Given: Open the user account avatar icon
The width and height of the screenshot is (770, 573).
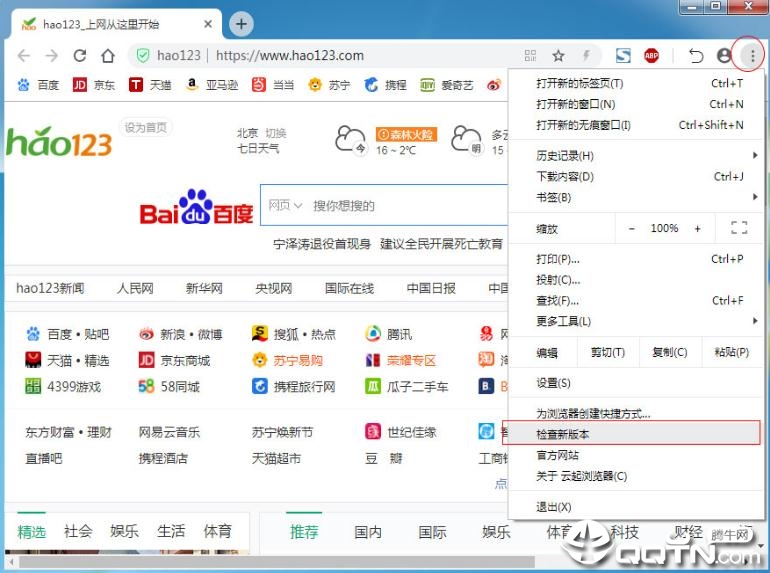Looking at the screenshot, I should (x=724, y=55).
